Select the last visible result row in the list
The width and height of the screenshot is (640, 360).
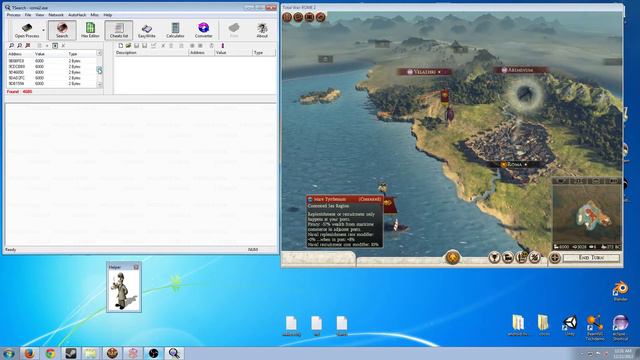51,83
